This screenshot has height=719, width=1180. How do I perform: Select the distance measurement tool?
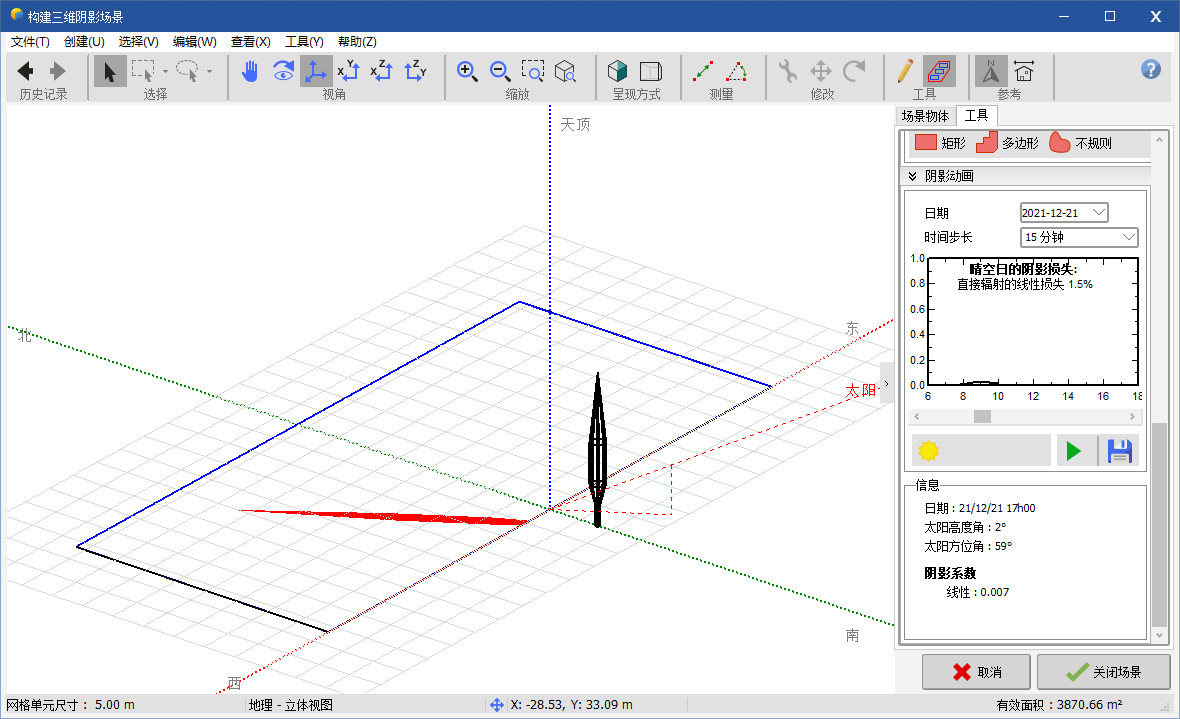tap(703, 72)
